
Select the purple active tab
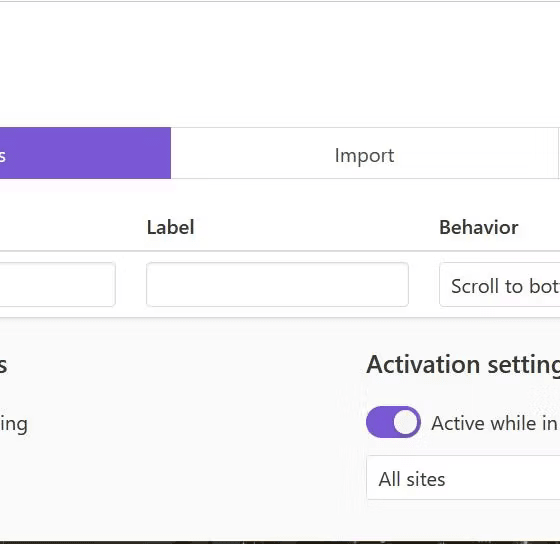click(85, 153)
